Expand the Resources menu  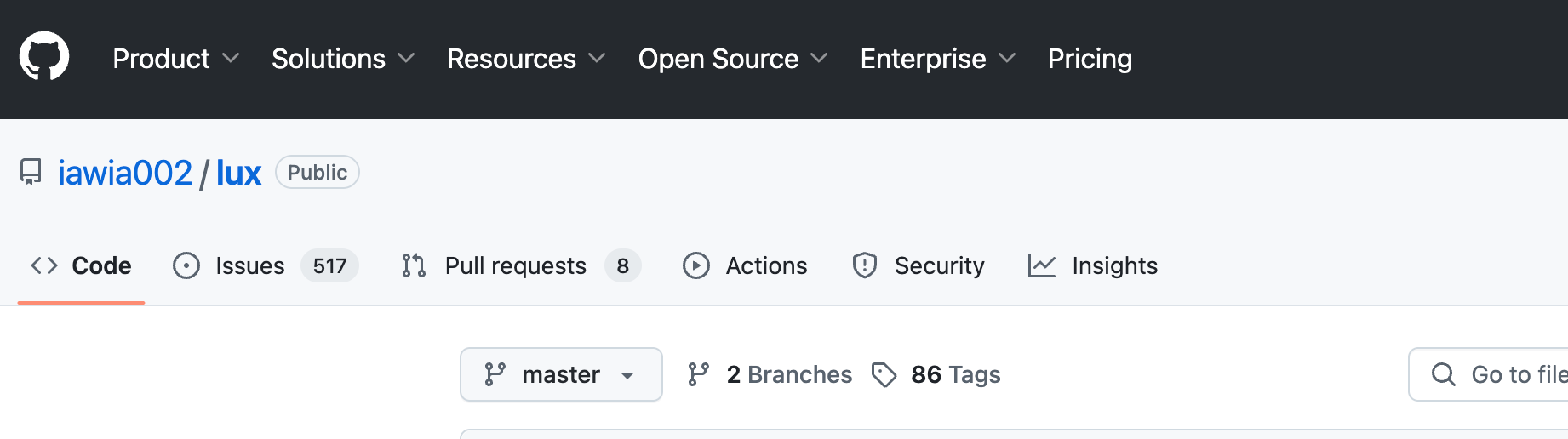(x=525, y=59)
